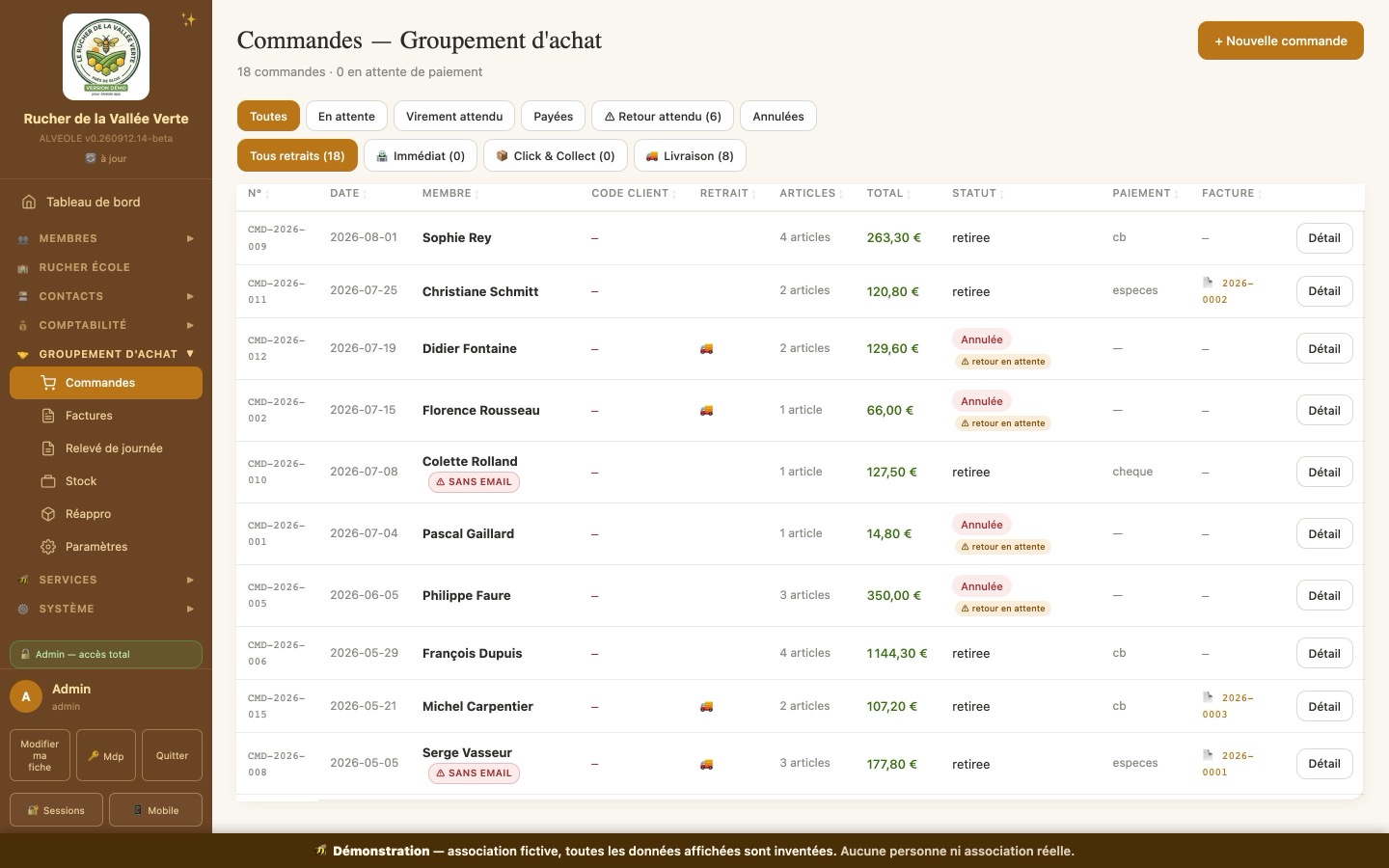
Task: Click the Comptabilité section icon
Action: click(23, 326)
